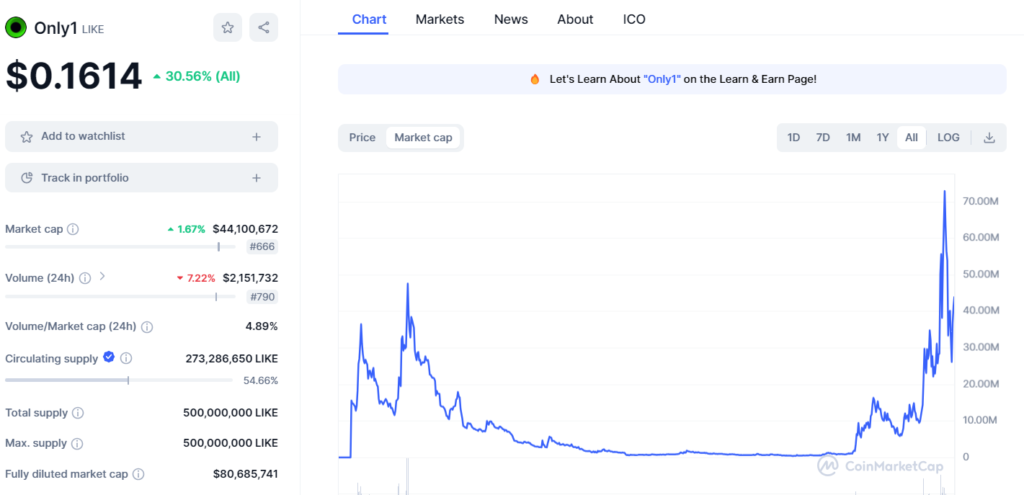This screenshot has height=495, width=1024.
Task: Click the plus on Track in portfolio
Action: 256,178
